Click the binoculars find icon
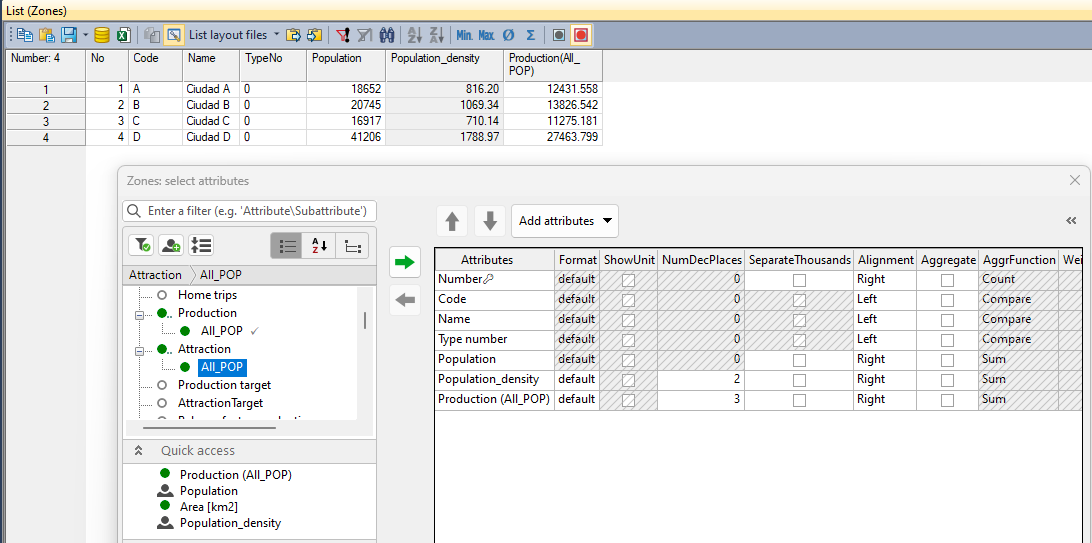 tap(389, 35)
